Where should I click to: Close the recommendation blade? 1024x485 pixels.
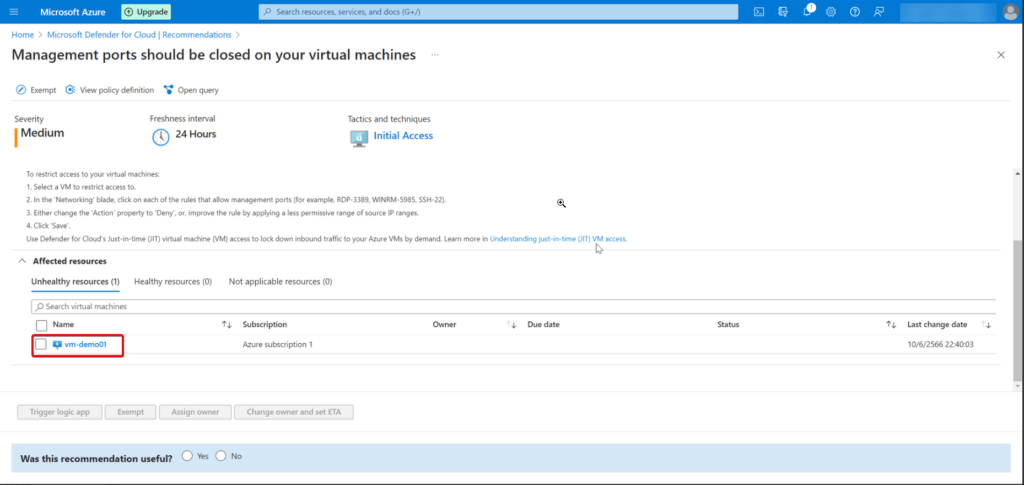click(x=1000, y=55)
